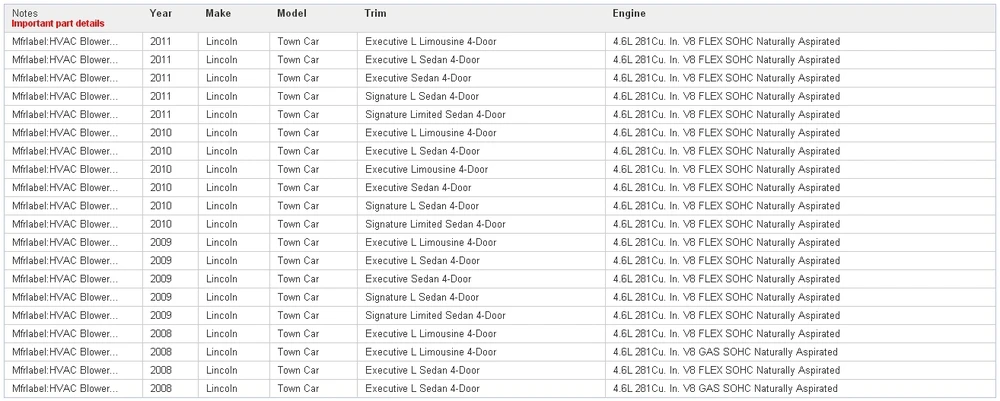The height and width of the screenshot is (401, 1000).
Task: Select the 2010 Signature Limited Sedan 4-Door cell
Action: (x=435, y=224)
